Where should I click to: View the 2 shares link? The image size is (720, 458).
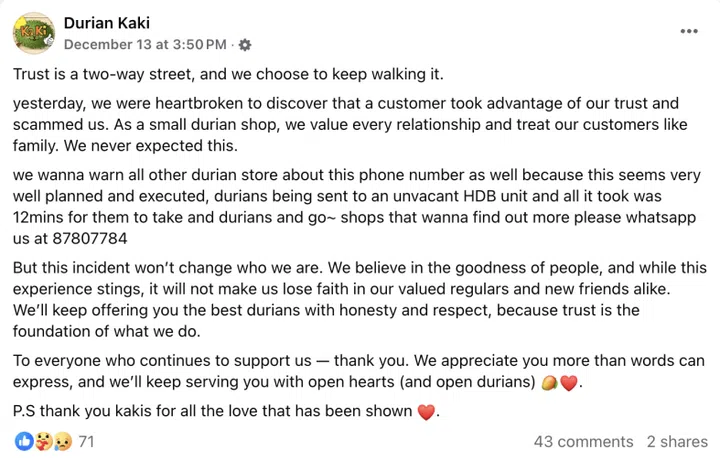pyautogui.click(x=677, y=441)
